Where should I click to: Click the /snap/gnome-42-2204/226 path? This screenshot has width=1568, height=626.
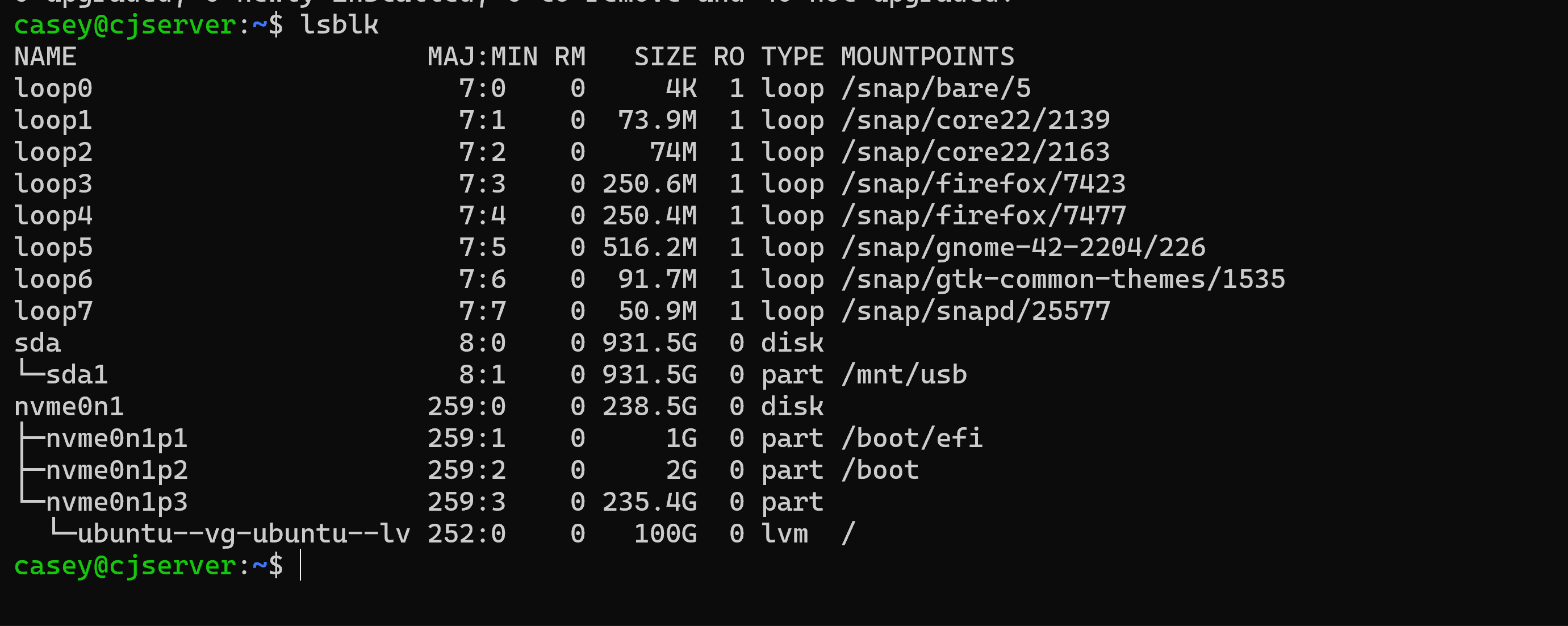(x=1023, y=248)
